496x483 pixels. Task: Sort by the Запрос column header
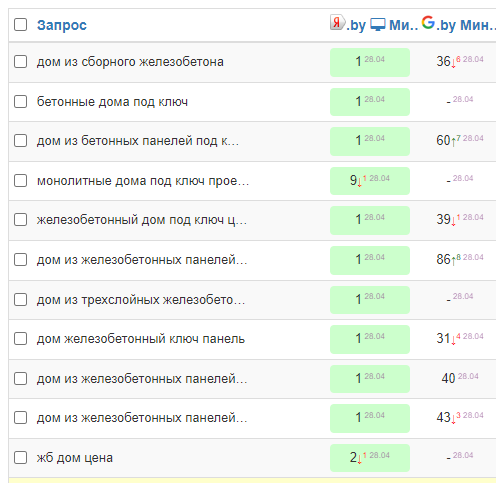[62, 25]
